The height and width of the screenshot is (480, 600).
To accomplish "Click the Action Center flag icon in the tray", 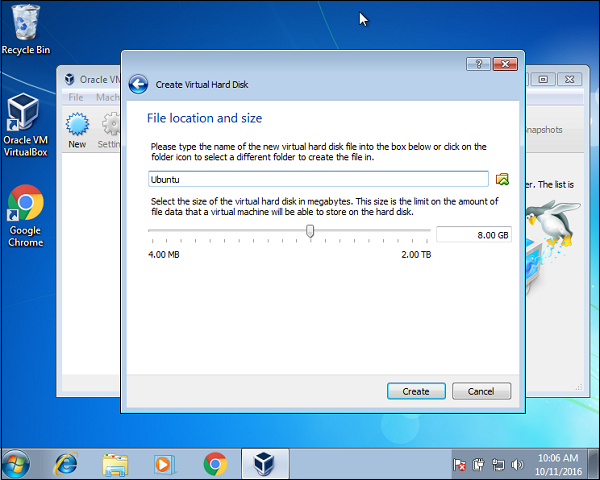I will click(x=459, y=465).
